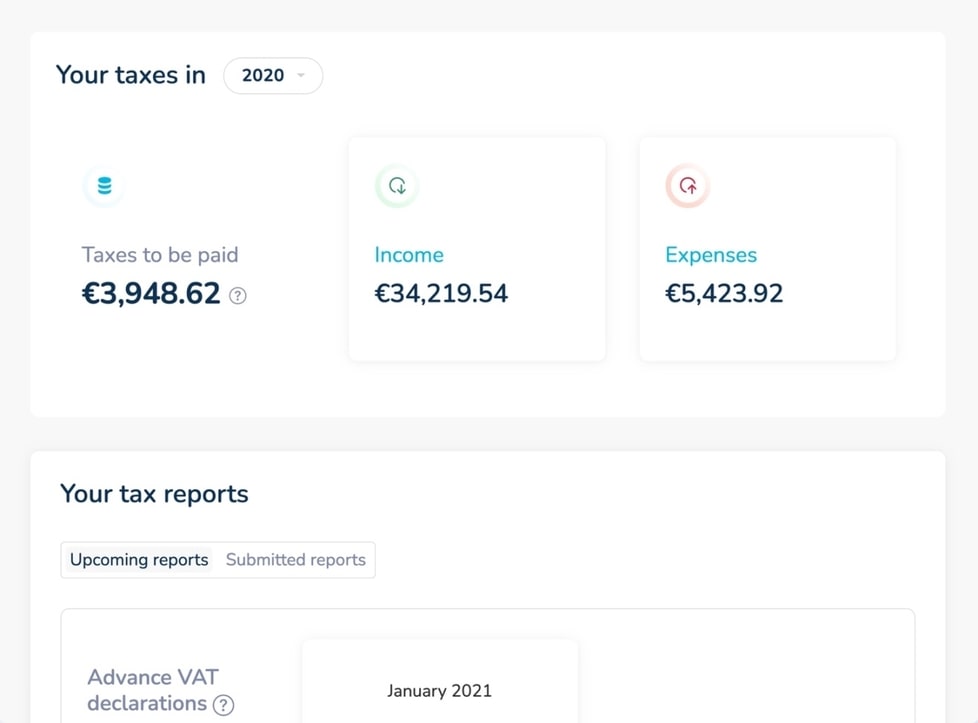The width and height of the screenshot is (978, 723).
Task: Switch to Upcoming reports tab
Action: 139,560
